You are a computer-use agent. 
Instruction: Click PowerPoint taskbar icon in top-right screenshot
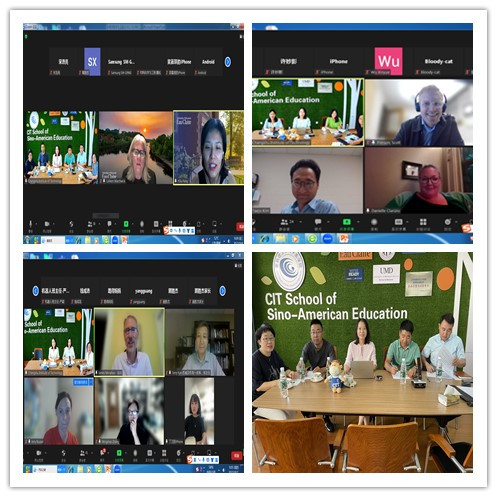pyautogui.click(x=344, y=239)
